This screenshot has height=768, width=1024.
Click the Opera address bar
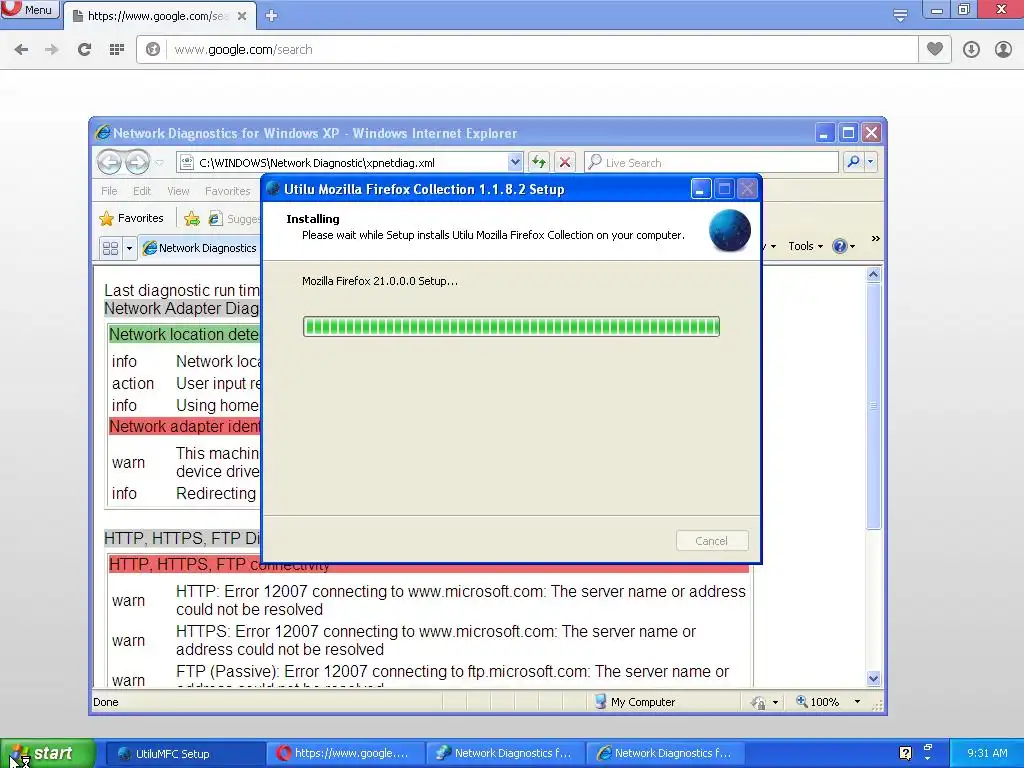tap(528, 50)
